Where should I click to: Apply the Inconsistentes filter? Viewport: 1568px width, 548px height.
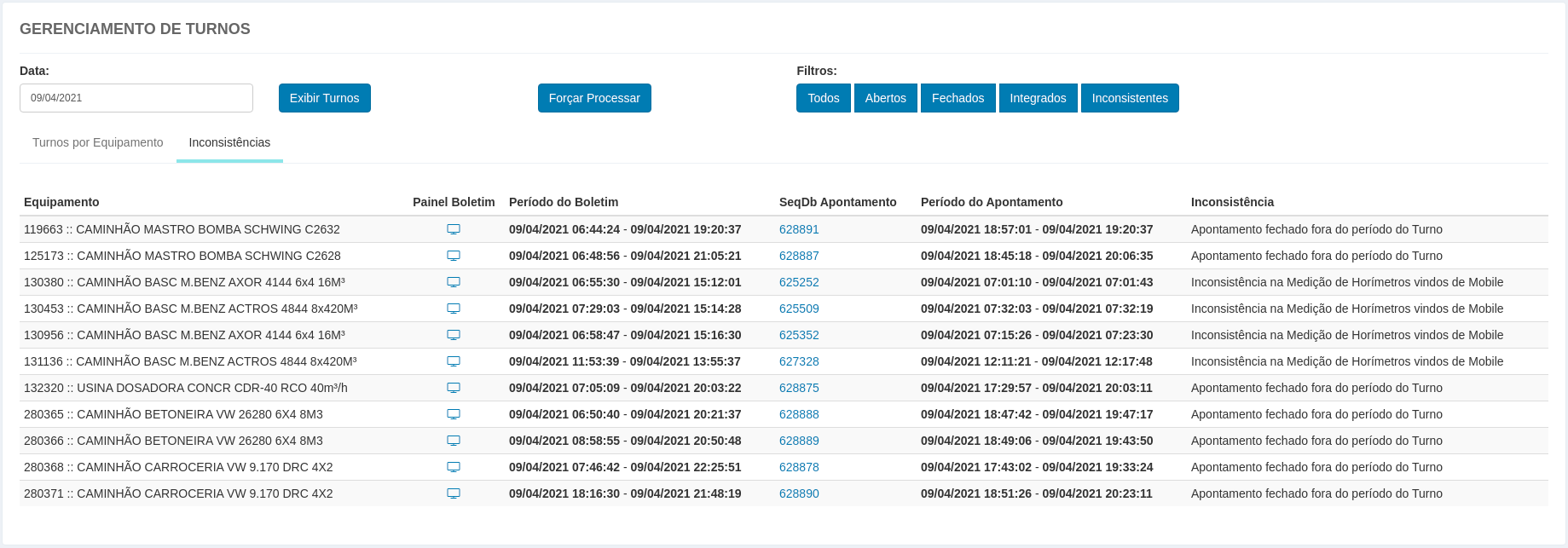pos(1130,98)
